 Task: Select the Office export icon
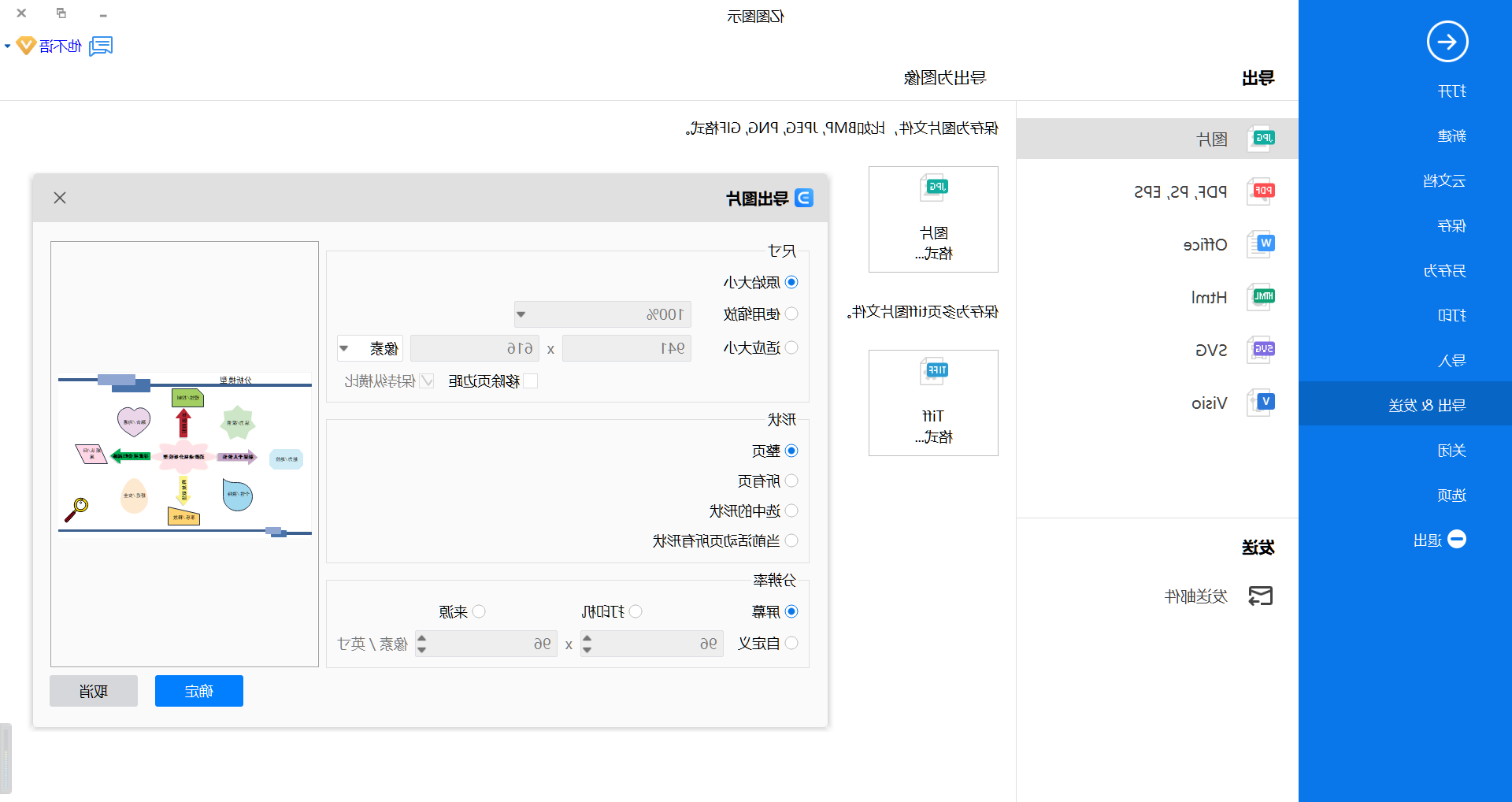(x=1262, y=244)
